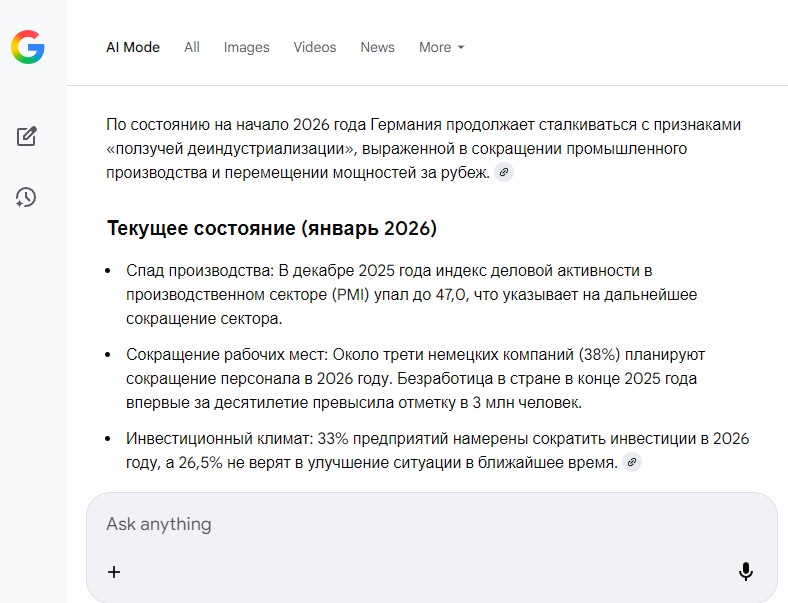Click the text 'упал до 47,0'
The image size is (788, 603).
[421, 294]
